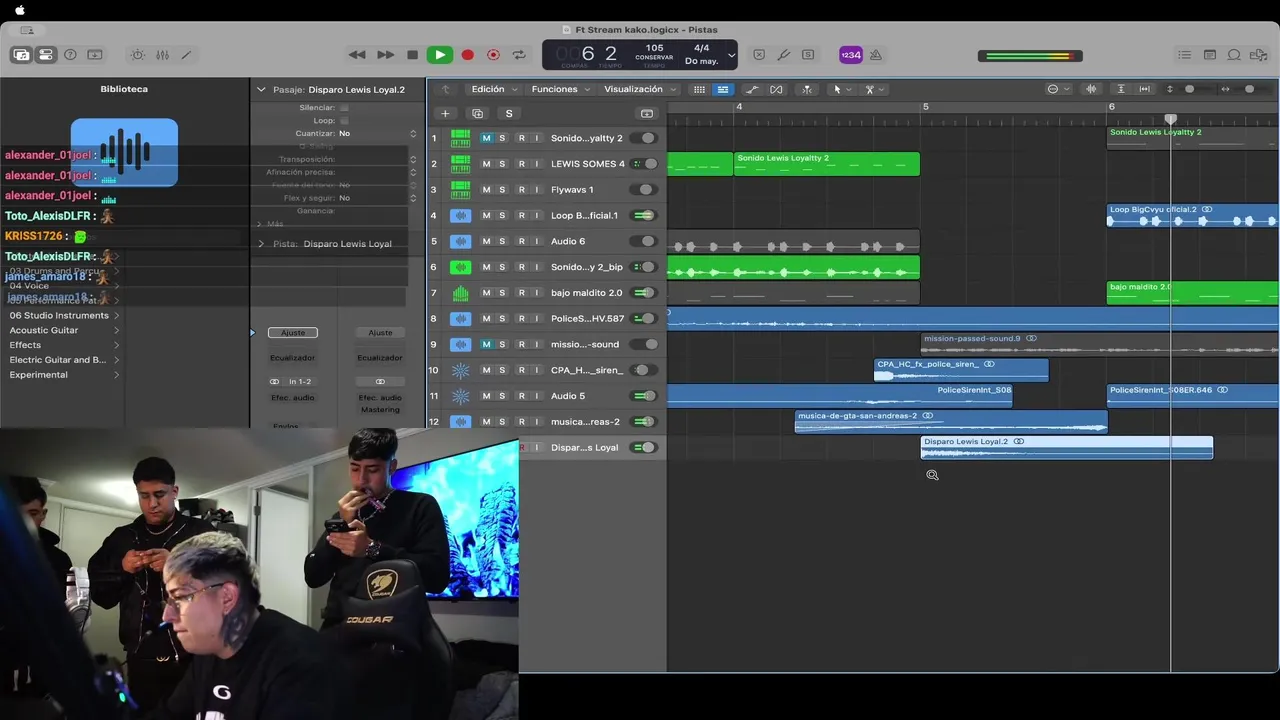Collapse the Pasaje region inspector

[x=261, y=89]
